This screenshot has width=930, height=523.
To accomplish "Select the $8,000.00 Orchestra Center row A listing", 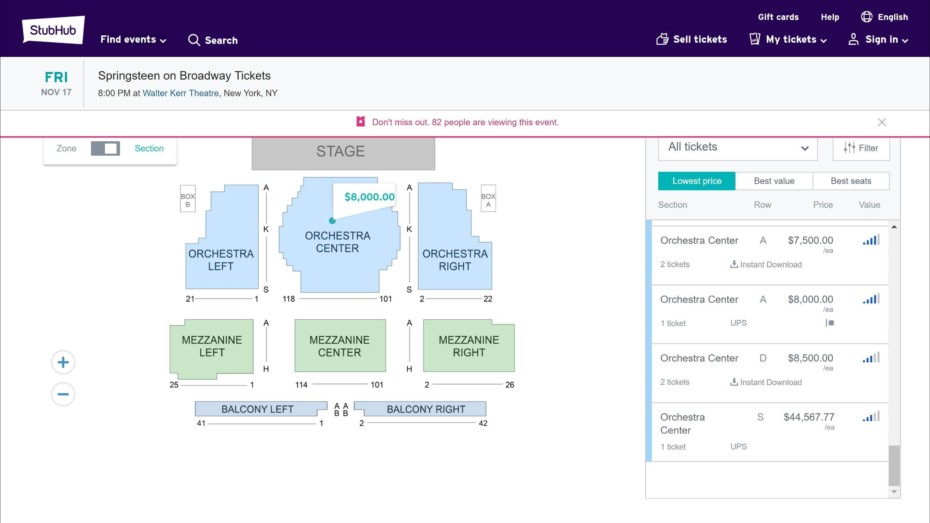I will coord(769,314).
